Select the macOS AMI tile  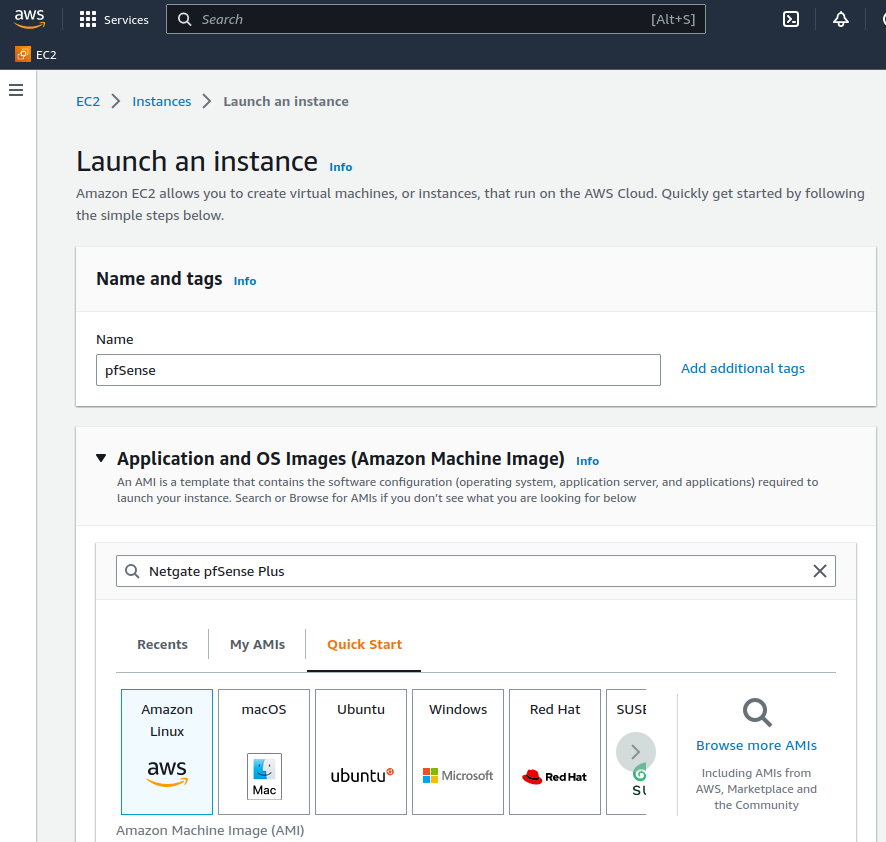264,751
